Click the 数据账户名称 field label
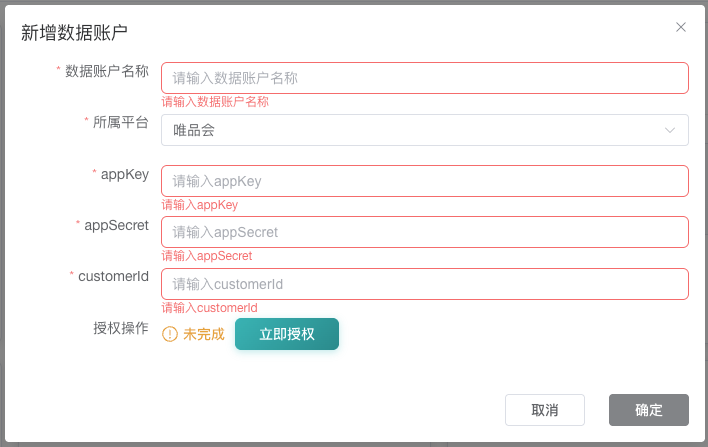 tap(106, 71)
